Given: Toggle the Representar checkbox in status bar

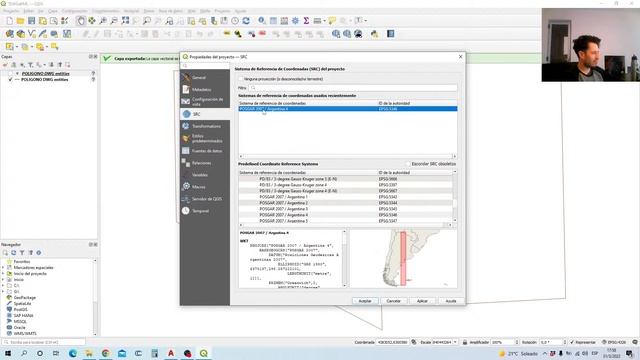Looking at the screenshot, I should click(572, 342).
